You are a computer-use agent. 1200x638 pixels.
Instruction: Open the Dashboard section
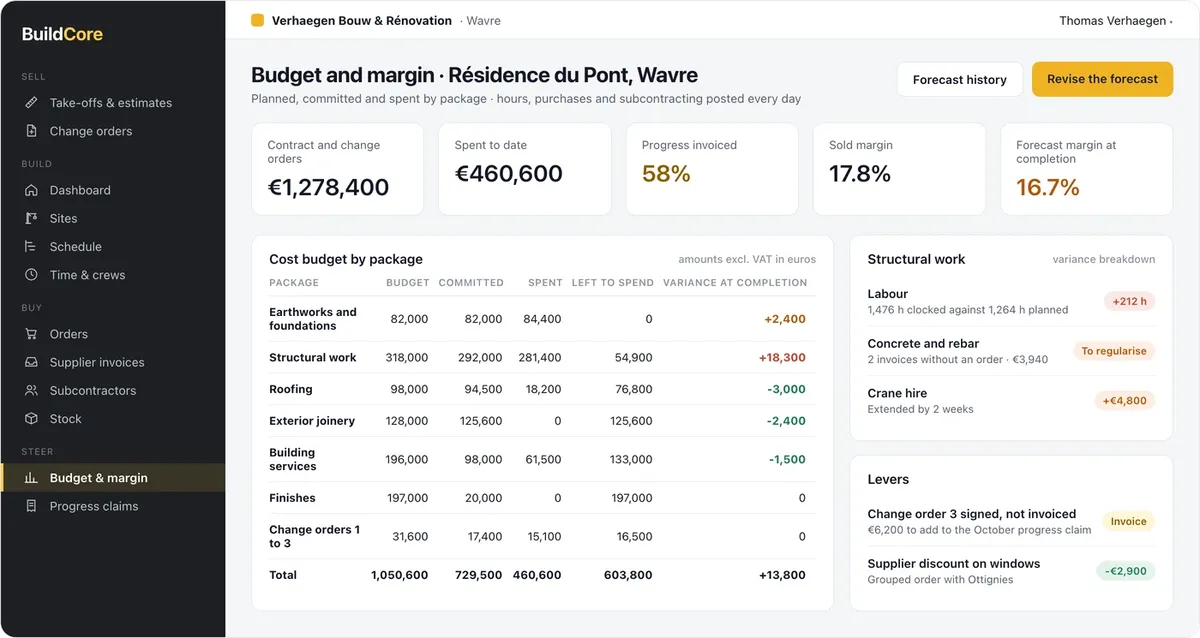coord(112,190)
